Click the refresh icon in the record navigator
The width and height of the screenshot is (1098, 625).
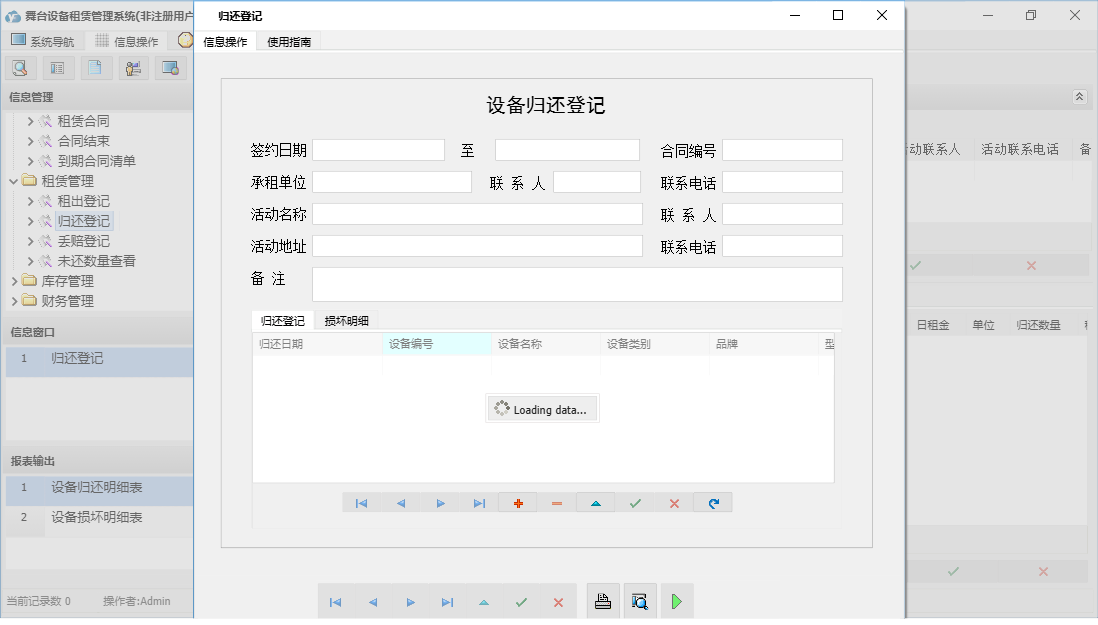coord(712,502)
